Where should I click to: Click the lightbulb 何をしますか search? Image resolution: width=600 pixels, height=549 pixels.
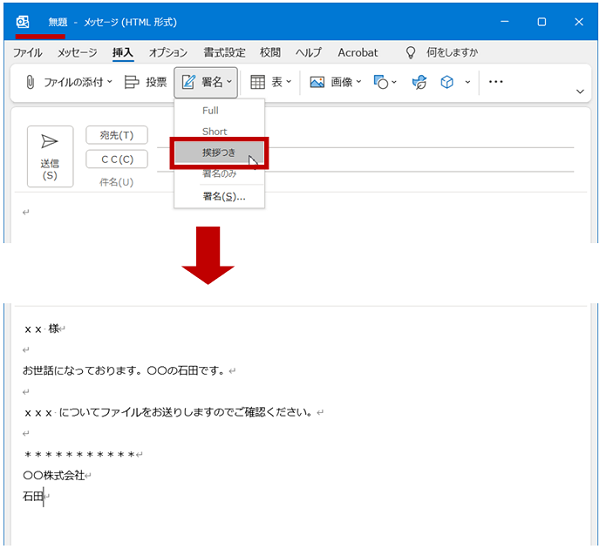point(410,52)
